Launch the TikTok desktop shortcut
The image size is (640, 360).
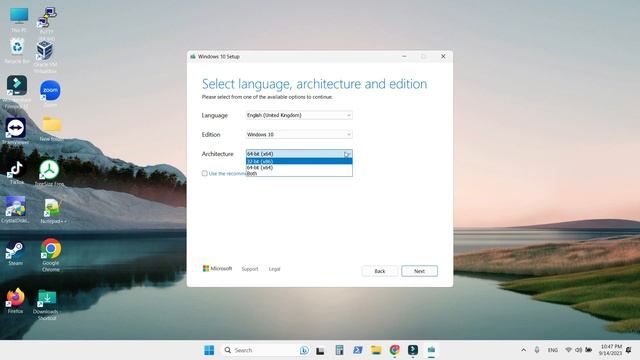(x=17, y=171)
